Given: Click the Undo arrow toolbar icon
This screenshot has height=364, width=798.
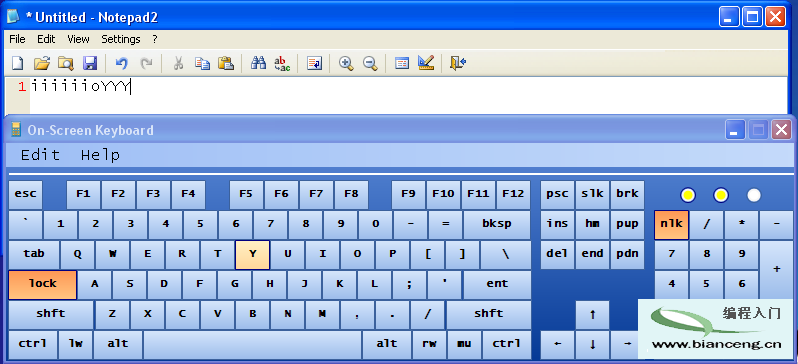Looking at the screenshot, I should [x=121, y=63].
